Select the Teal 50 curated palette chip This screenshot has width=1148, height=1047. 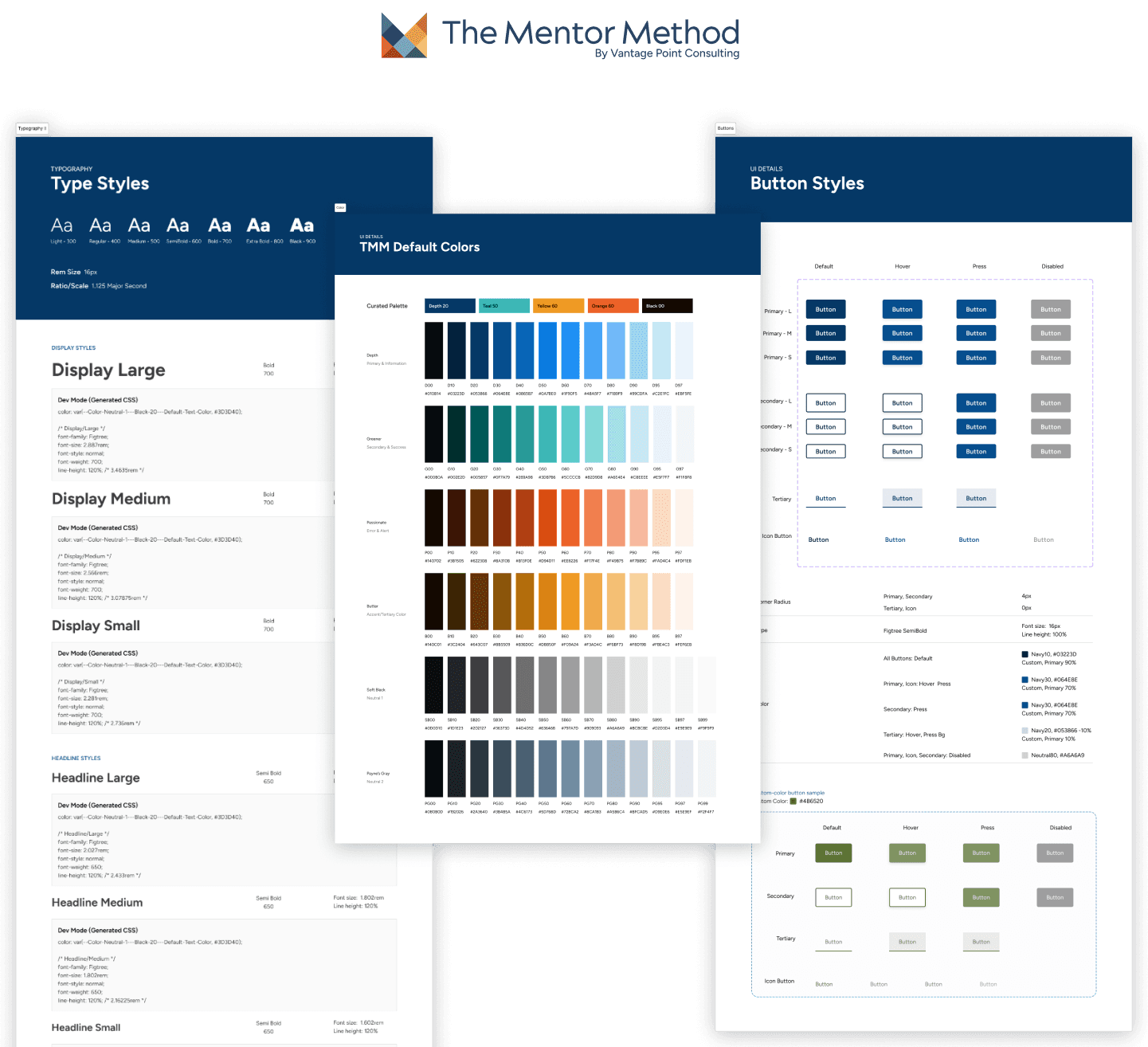pyautogui.click(x=504, y=306)
